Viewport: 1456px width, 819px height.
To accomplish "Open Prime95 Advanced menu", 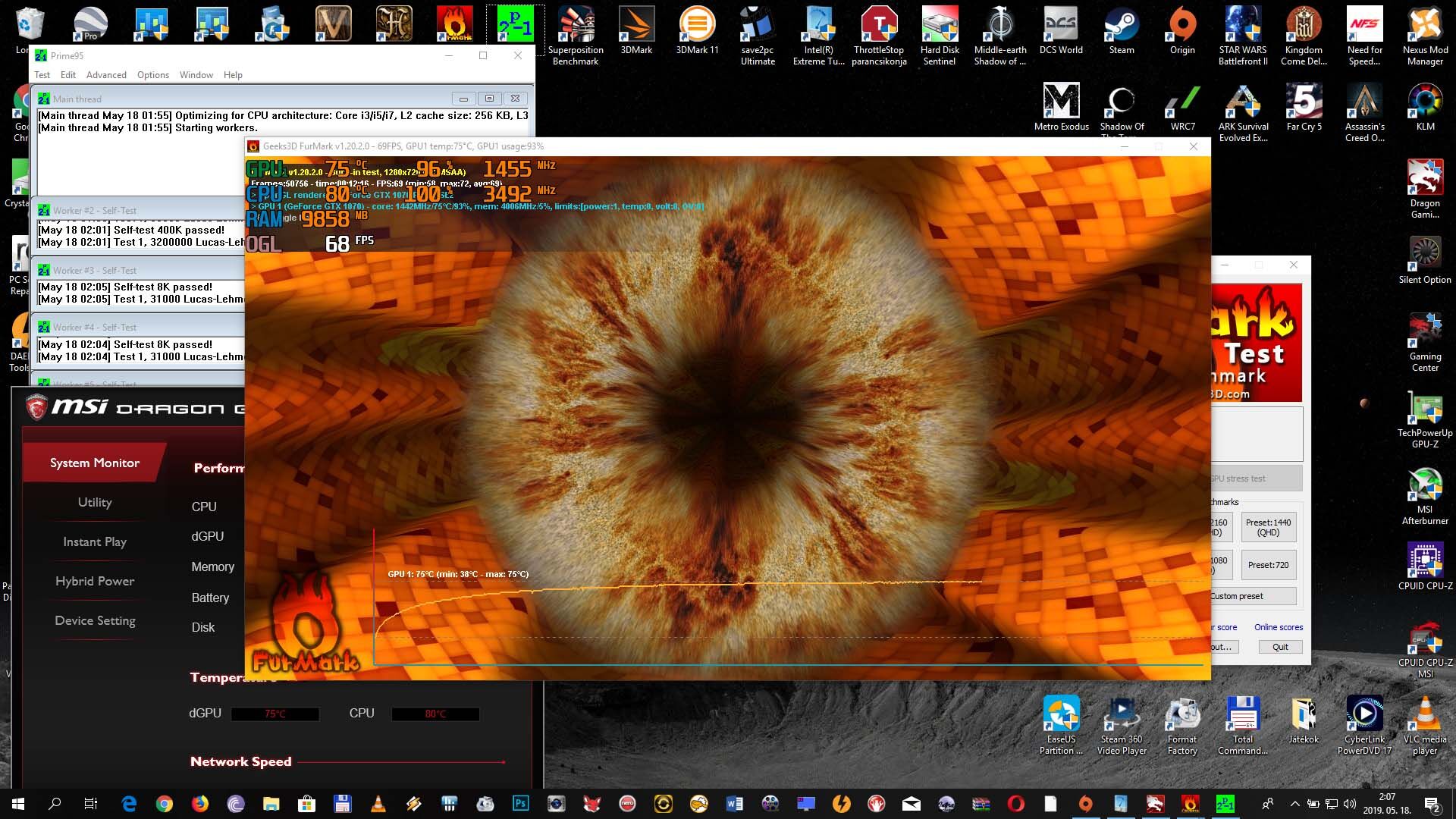I will click(x=106, y=75).
